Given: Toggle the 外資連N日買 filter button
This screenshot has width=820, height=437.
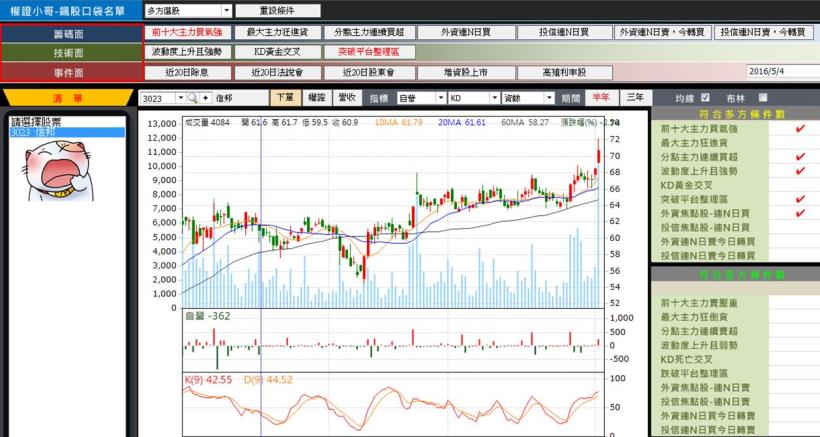Looking at the screenshot, I should [x=466, y=32].
